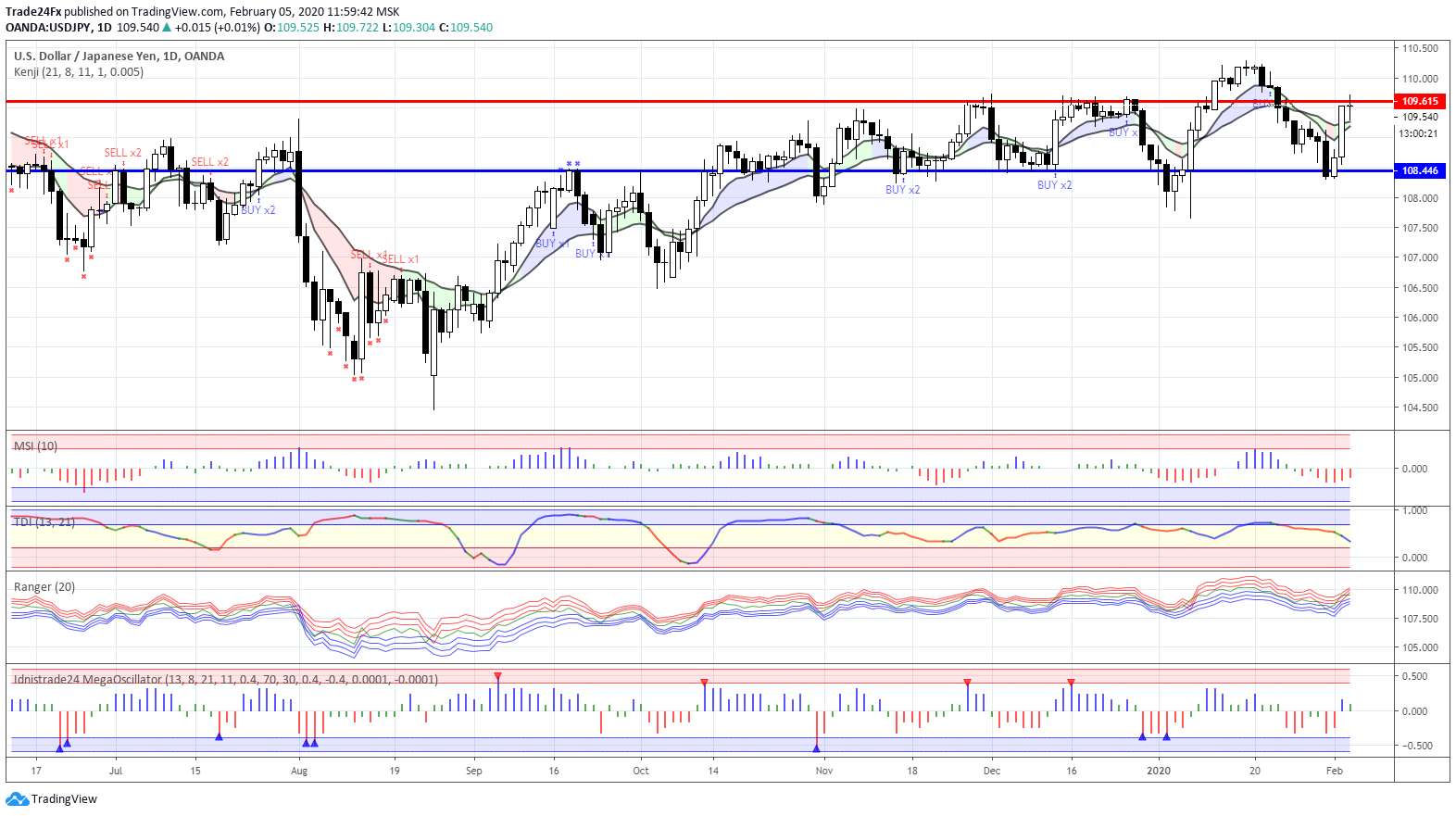This screenshot has height=816, width=1456.
Task: Click the MSI (10) indicator label
Action: point(35,446)
